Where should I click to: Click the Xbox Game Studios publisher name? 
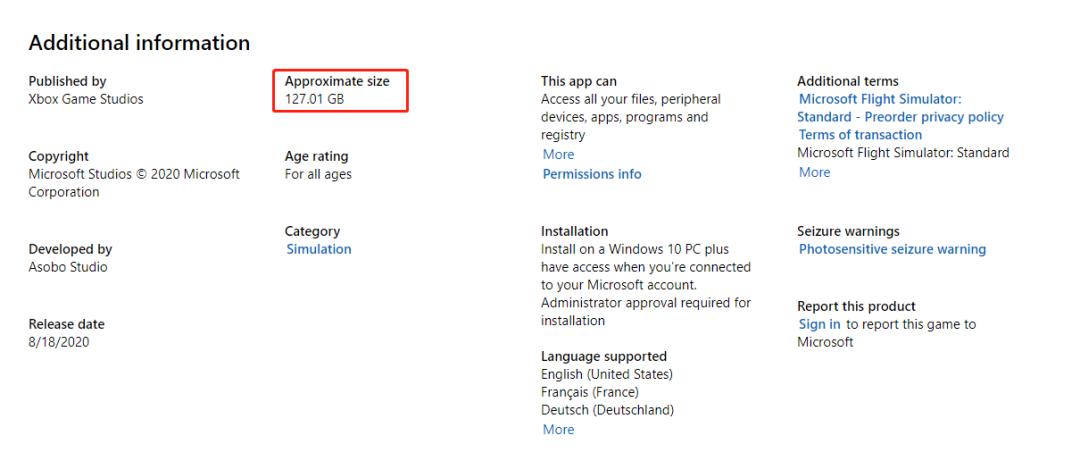click(x=86, y=99)
